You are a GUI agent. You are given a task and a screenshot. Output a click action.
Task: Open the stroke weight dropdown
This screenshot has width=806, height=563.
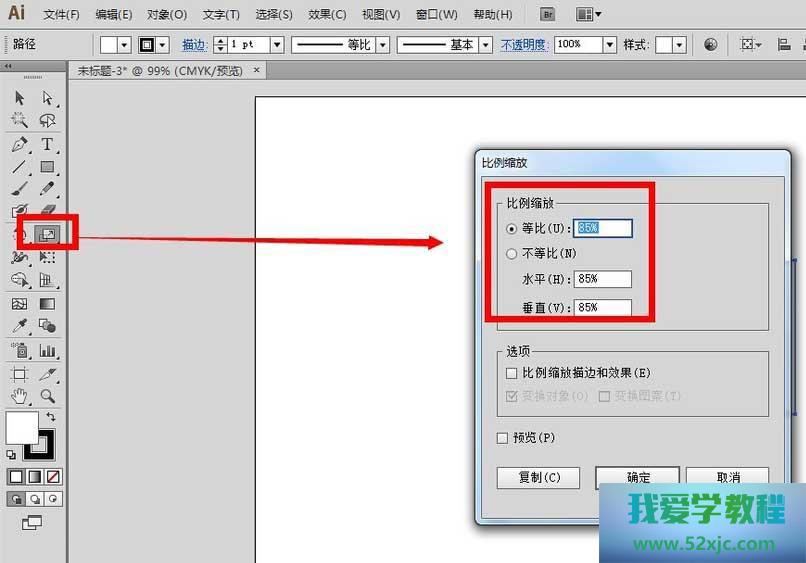pyautogui.click(x=277, y=45)
